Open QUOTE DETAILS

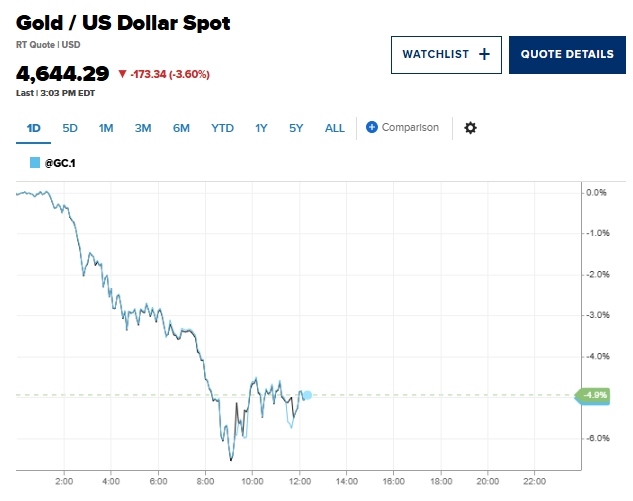point(568,54)
